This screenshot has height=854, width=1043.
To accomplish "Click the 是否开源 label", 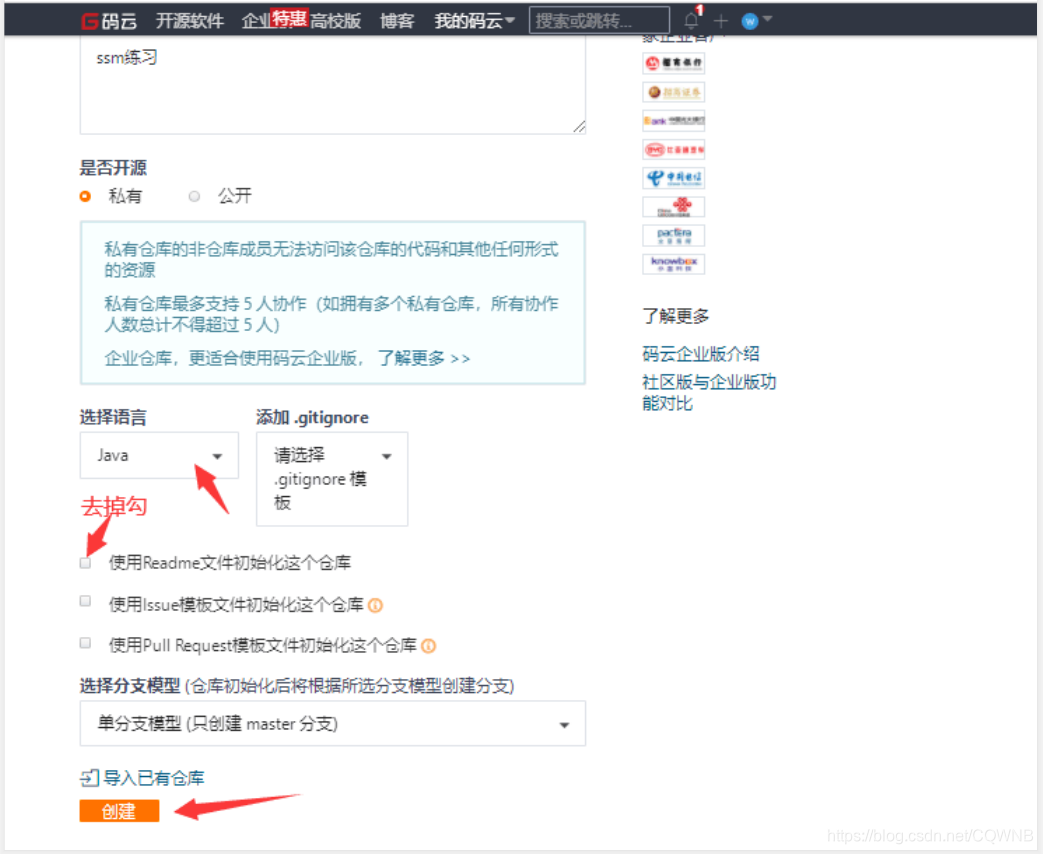I will coord(113,168).
